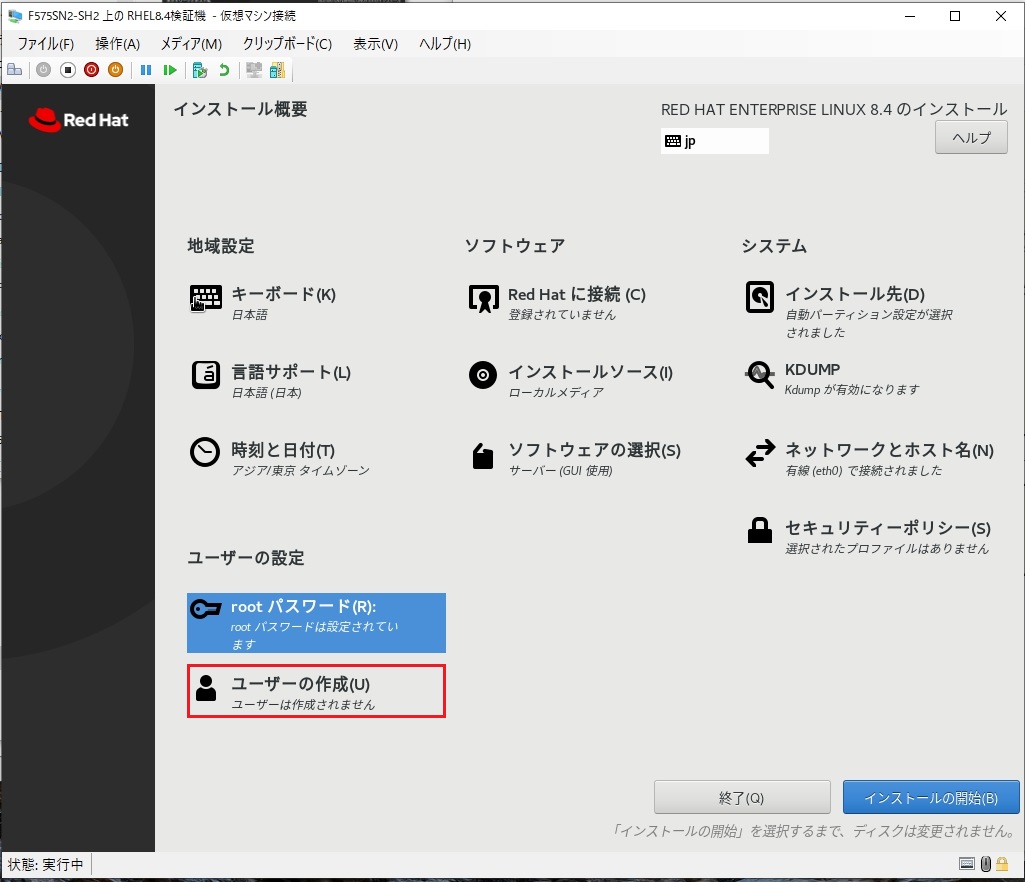This screenshot has width=1025, height=882.
Task: Click the 状態: 実行中 status text
Action: pos(46,864)
